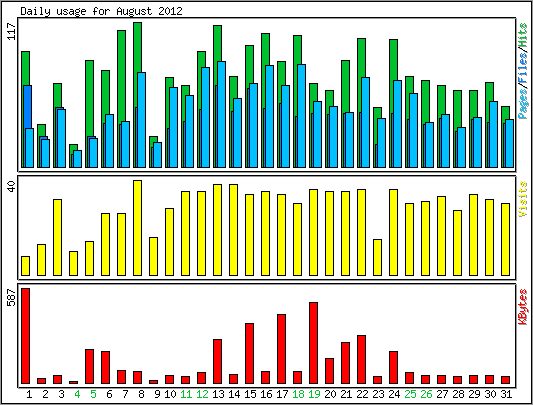Click the cyan "Pages" legend word
This screenshot has width=533, height=405.
523,103
